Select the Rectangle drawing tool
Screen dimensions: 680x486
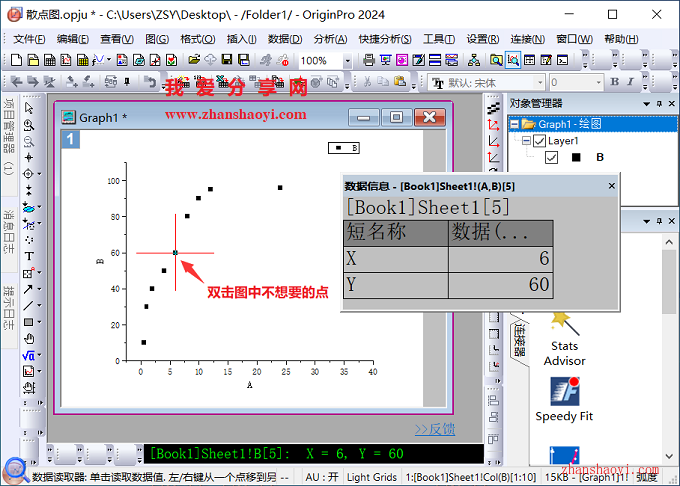pos(29,322)
